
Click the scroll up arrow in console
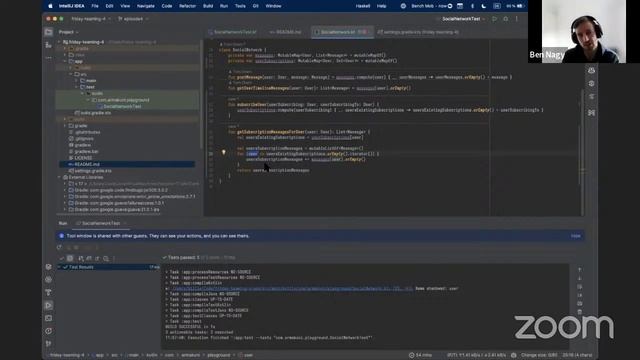pyautogui.click(x=580, y=270)
